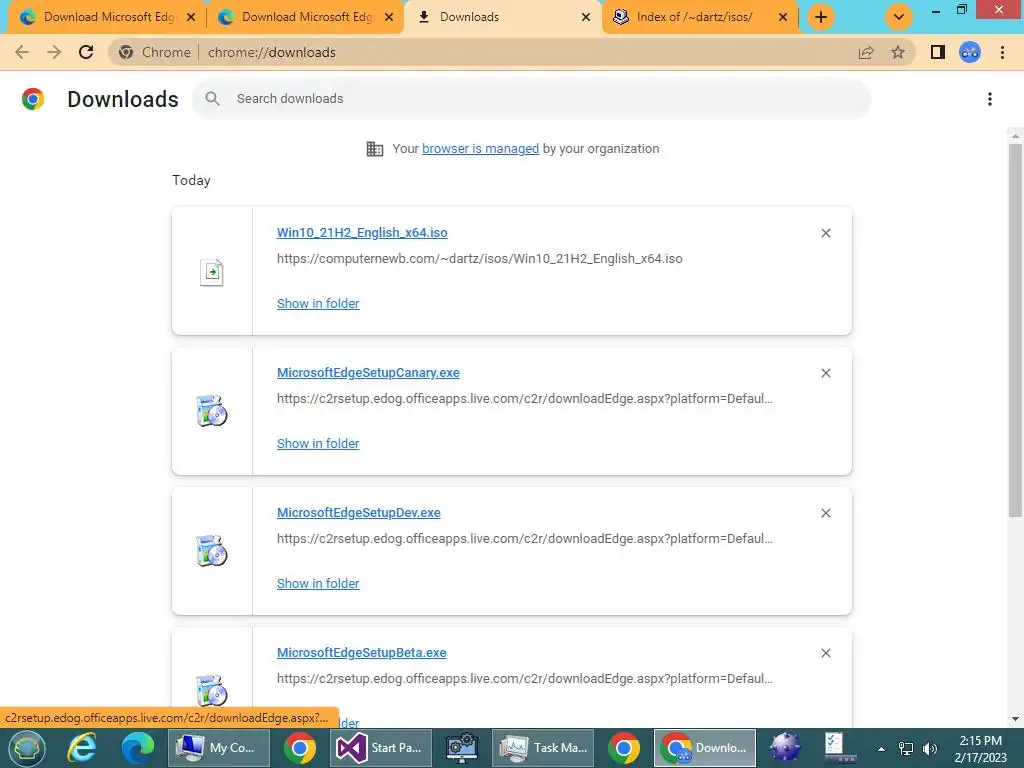
Task: Open the Win10_21H2_English_x64.iso file link
Action: [x=362, y=233]
